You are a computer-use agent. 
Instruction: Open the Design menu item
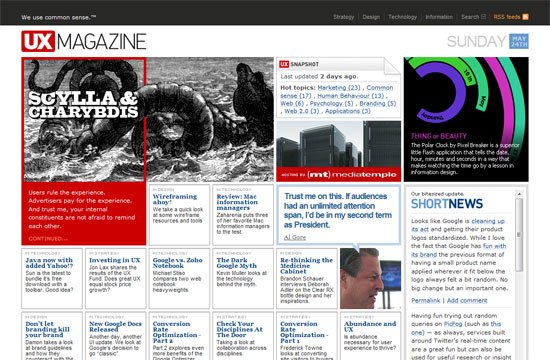pyautogui.click(x=371, y=17)
